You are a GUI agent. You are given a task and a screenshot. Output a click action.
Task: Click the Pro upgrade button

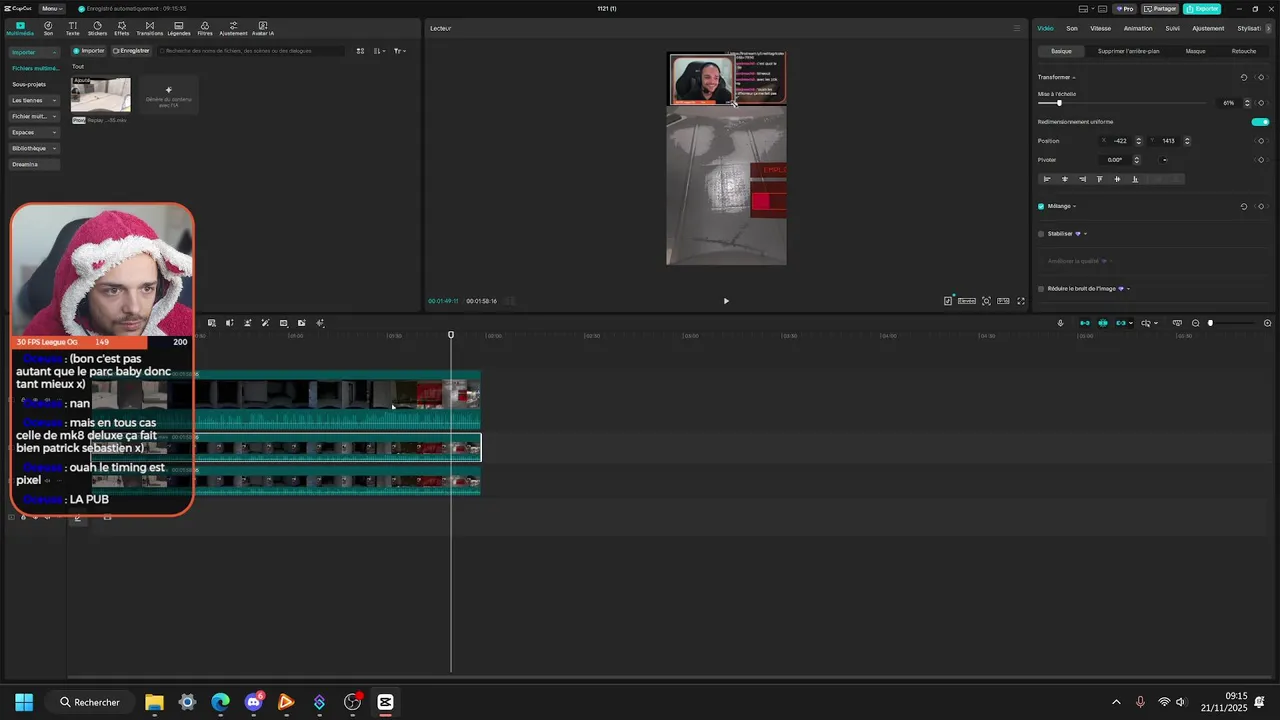pos(1125,9)
